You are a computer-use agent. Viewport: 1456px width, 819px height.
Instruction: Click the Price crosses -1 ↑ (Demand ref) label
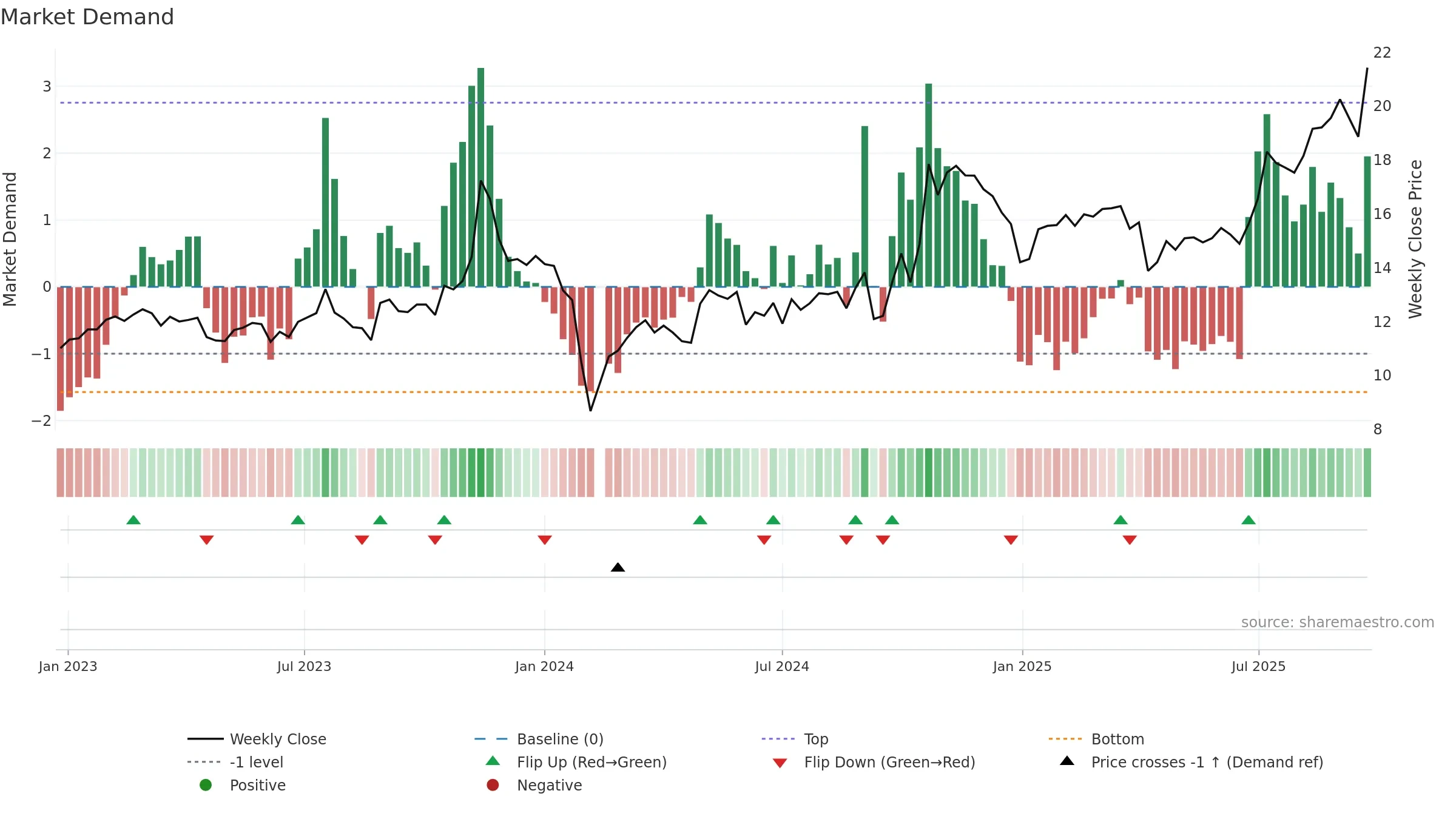(1207, 762)
